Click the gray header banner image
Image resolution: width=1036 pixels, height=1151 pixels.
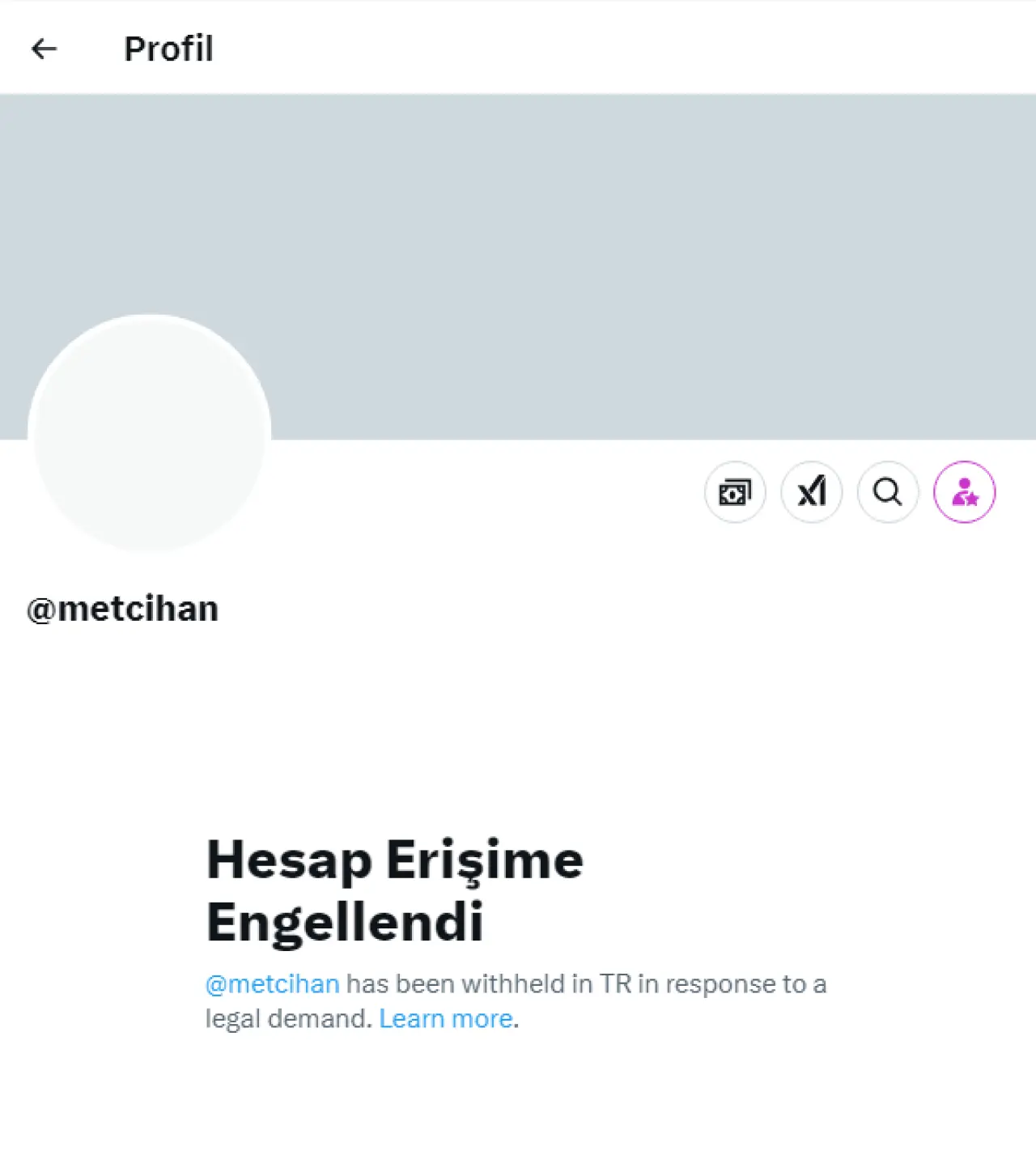(567, 243)
